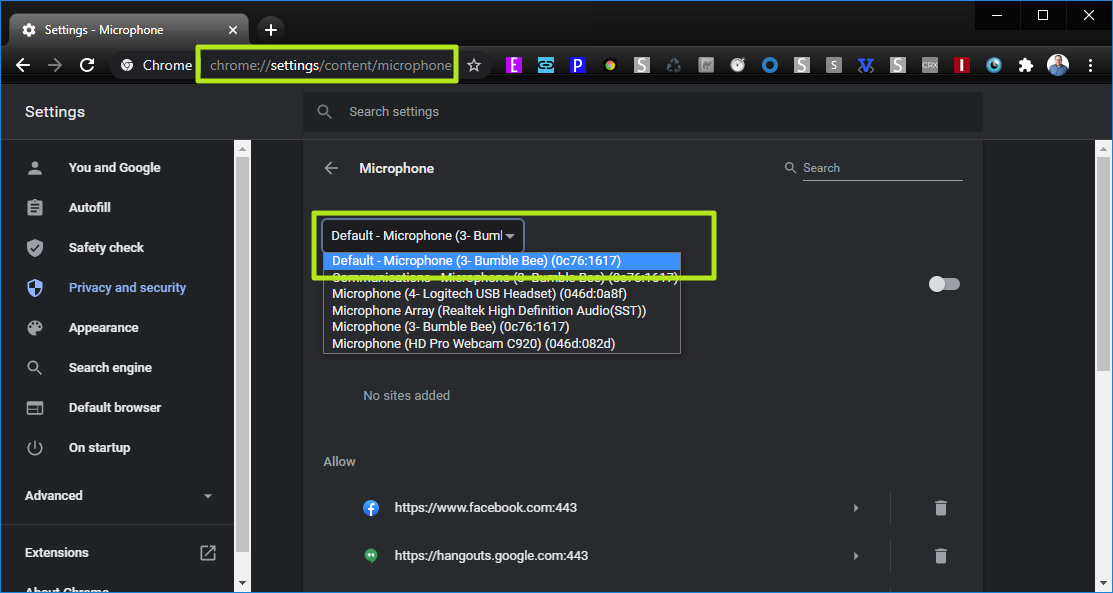The width and height of the screenshot is (1113, 593).
Task: Go to Autofill settings
Action: [x=89, y=207]
